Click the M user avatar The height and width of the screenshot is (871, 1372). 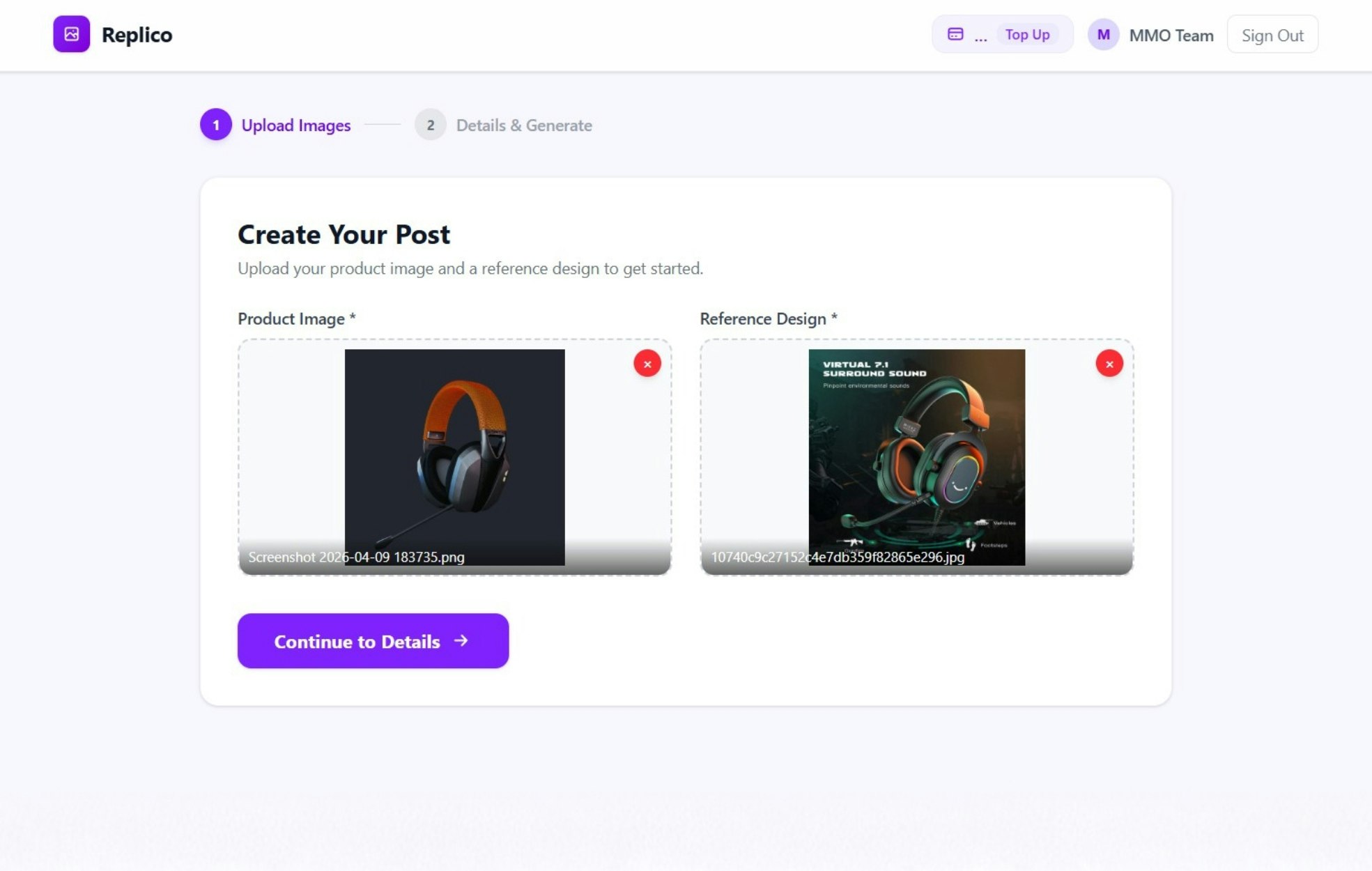tap(1103, 35)
